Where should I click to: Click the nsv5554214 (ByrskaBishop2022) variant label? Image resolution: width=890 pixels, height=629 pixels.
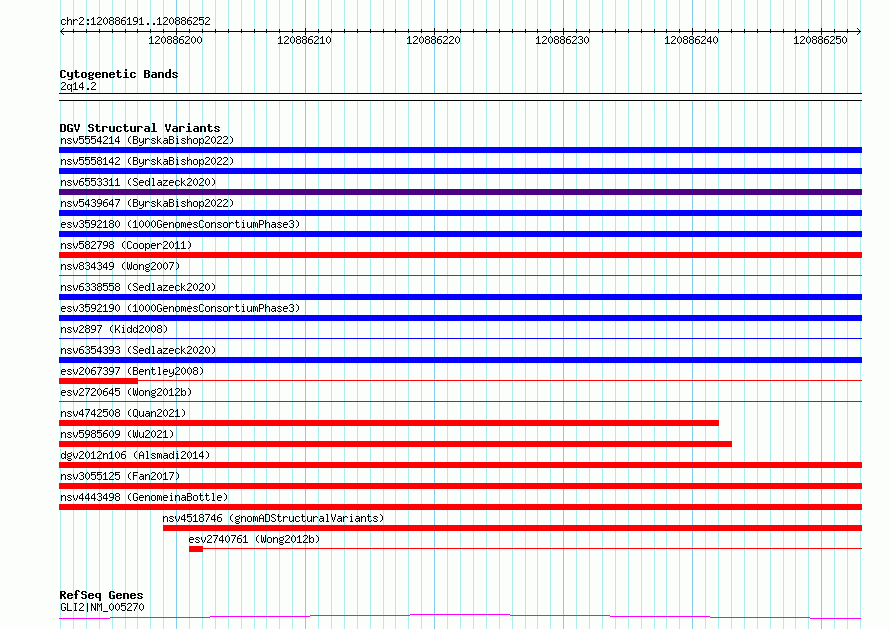[x=147, y=140]
